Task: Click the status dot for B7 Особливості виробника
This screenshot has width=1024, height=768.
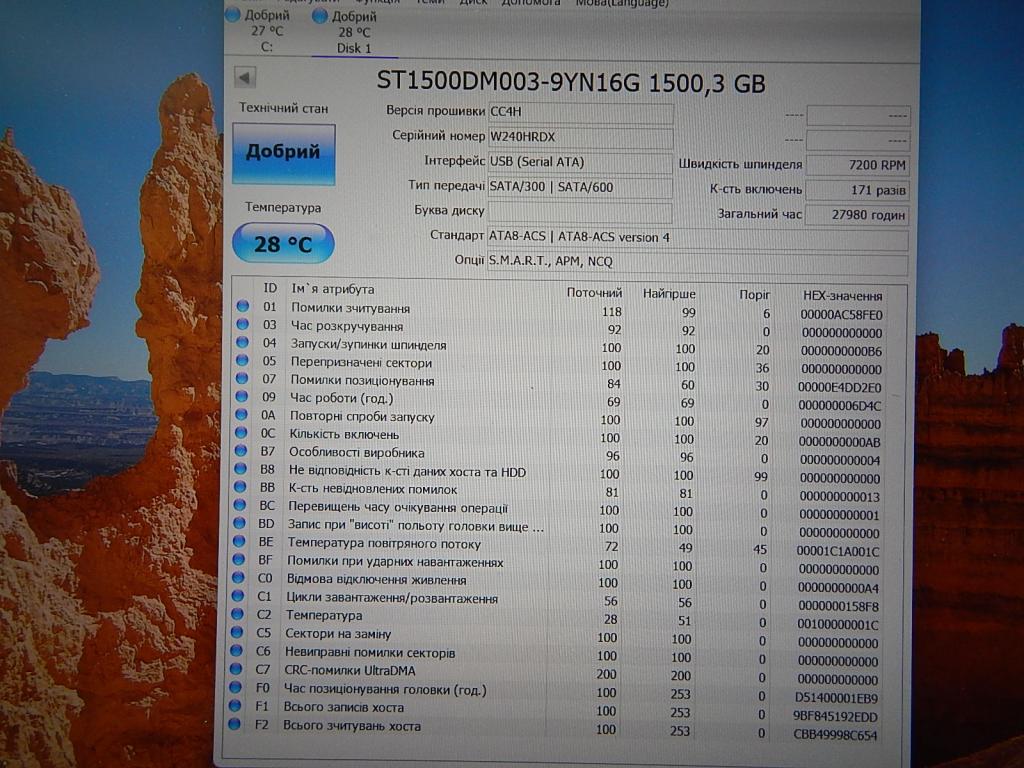Action: point(241,451)
